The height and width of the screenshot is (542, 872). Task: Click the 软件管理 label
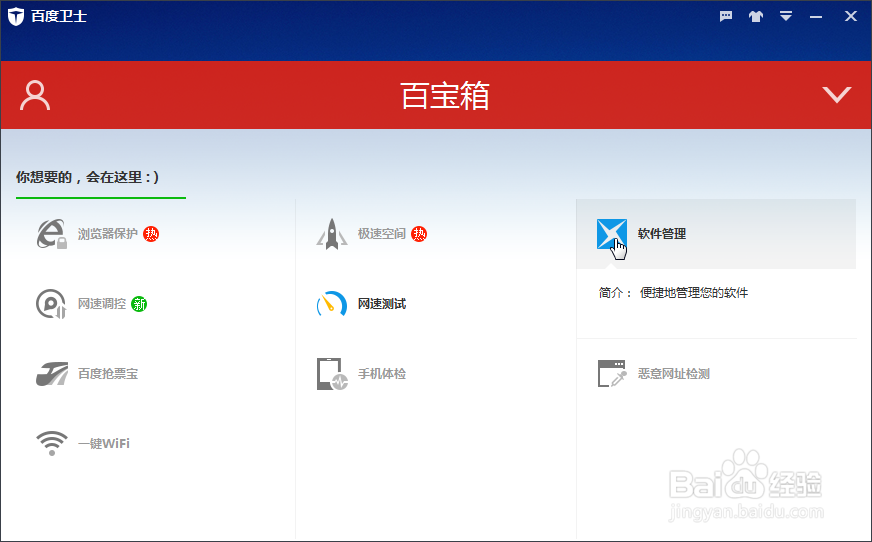point(662,234)
